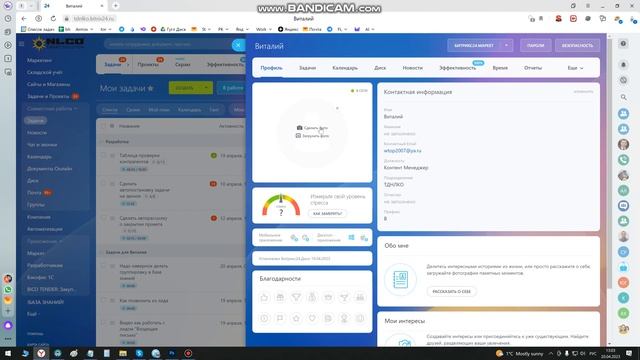The height and width of the screenshot is (360, 640).
Task: Expand the Битрикс24 Маркет dropdown arrow
Action: [x=507, y=45]
